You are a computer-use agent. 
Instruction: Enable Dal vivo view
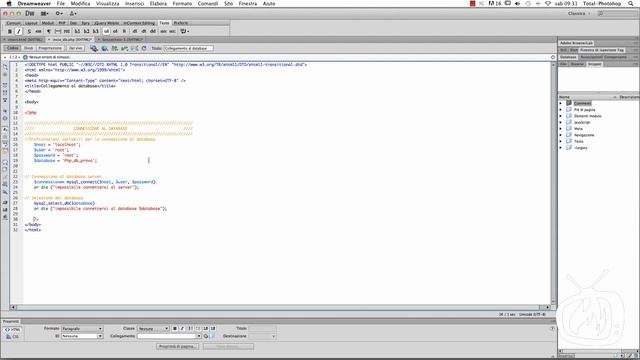tap(76, 48)
